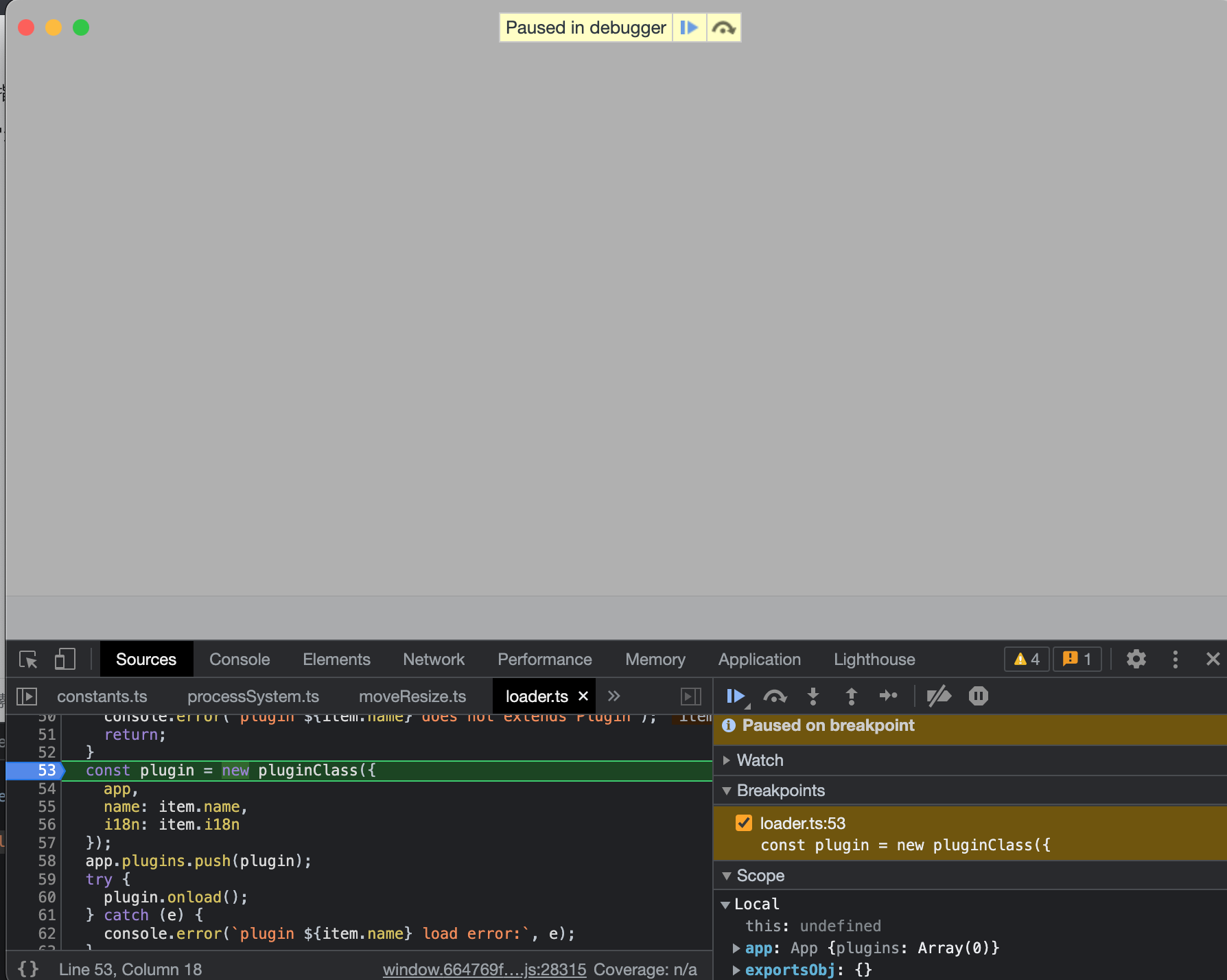Step into the next function call
Viewport: 1227px width, 980px height.
(x=813, y=696)
